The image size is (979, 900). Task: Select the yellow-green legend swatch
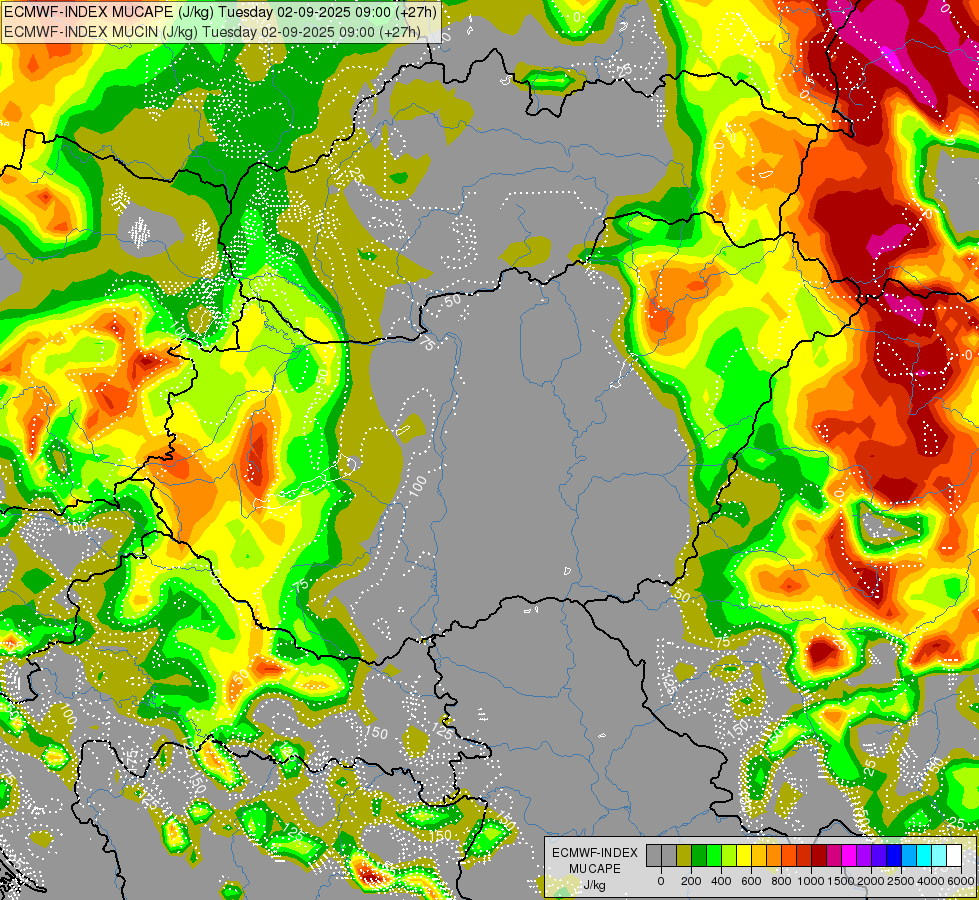click(x=729, y=856)
